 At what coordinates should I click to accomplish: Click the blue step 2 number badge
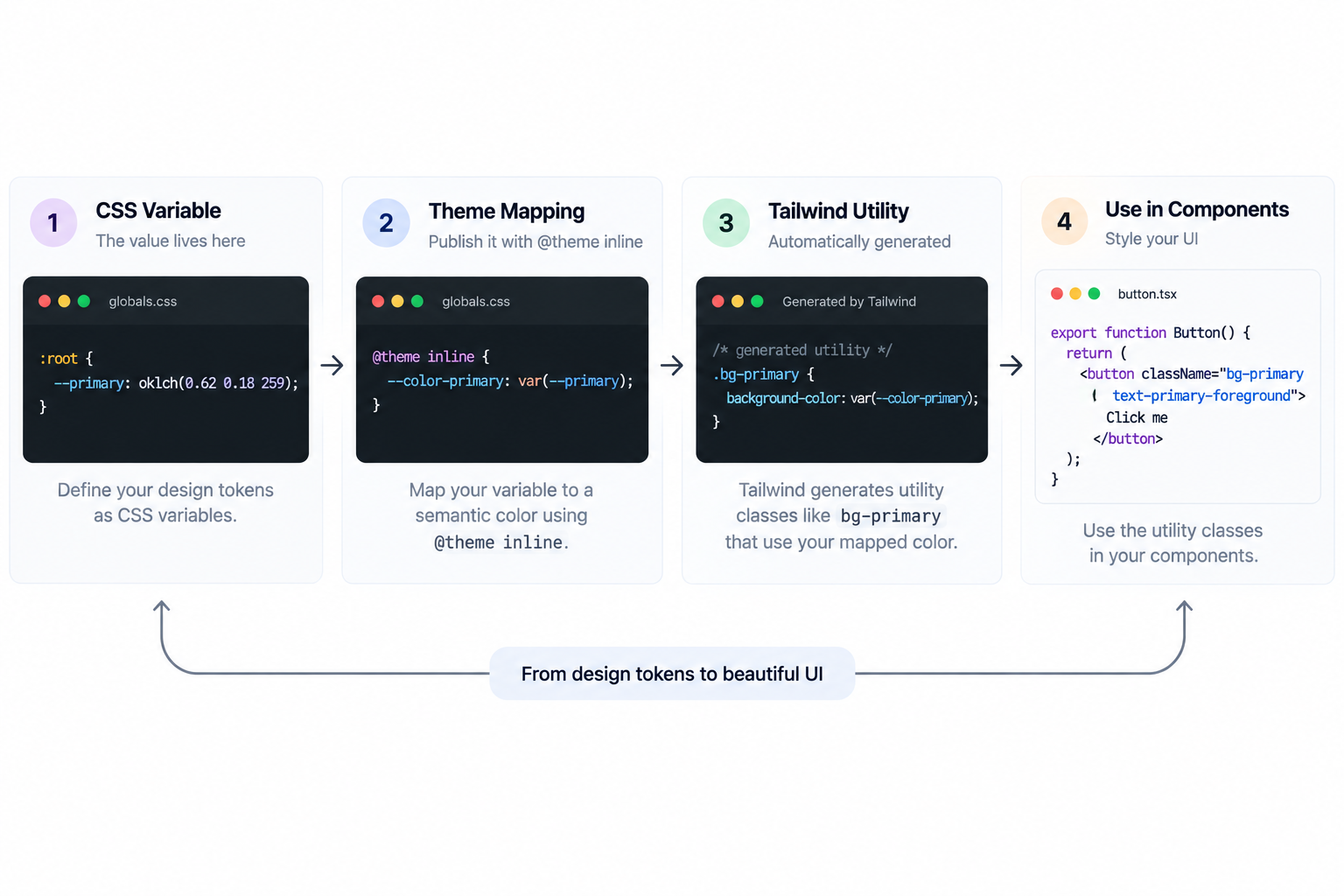coord(386,223)
